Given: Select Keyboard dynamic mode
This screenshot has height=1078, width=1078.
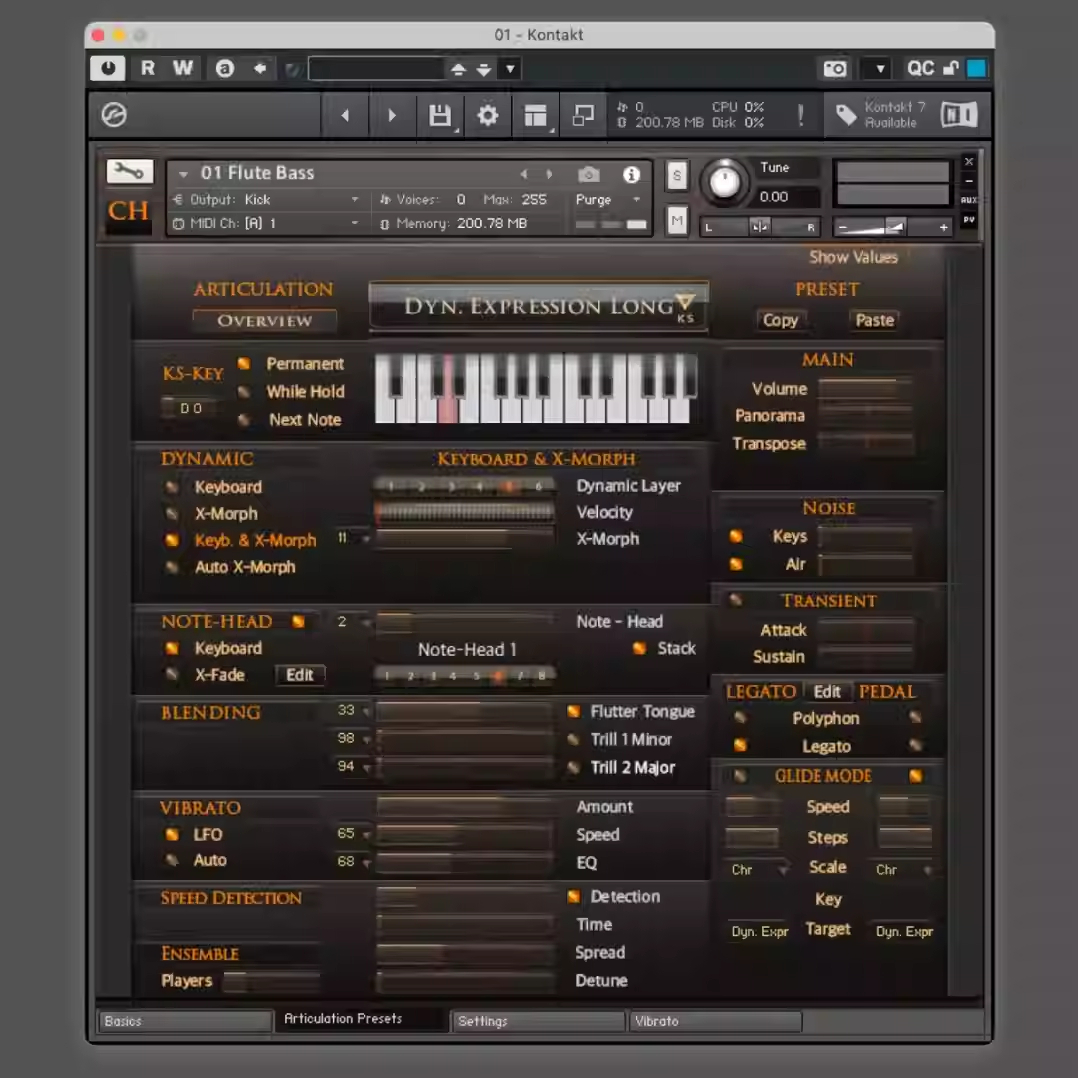Looking at the screenshot, I should (x=172, y=487).
